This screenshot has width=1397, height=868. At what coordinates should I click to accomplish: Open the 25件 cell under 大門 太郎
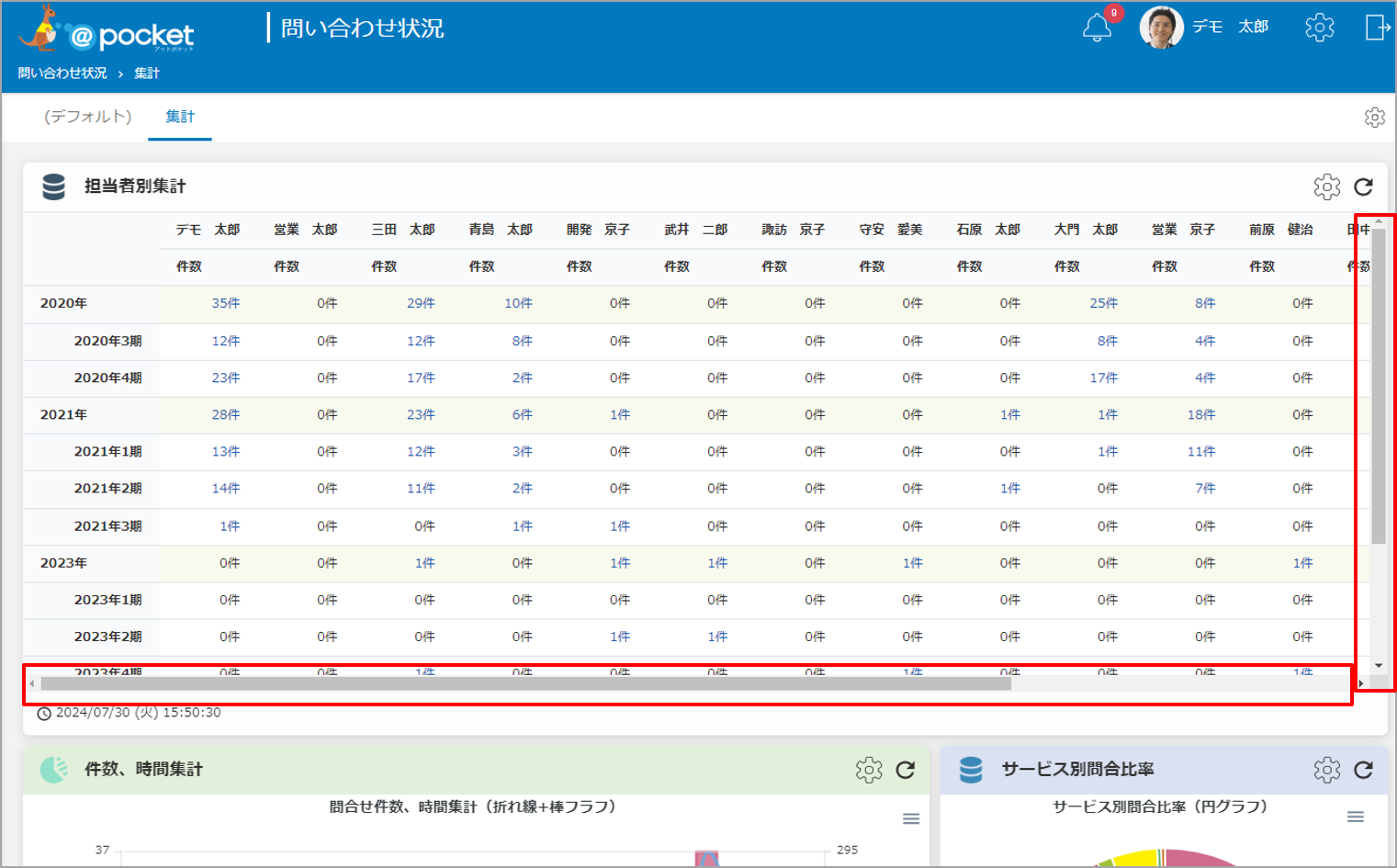(x=1103, y=303)
